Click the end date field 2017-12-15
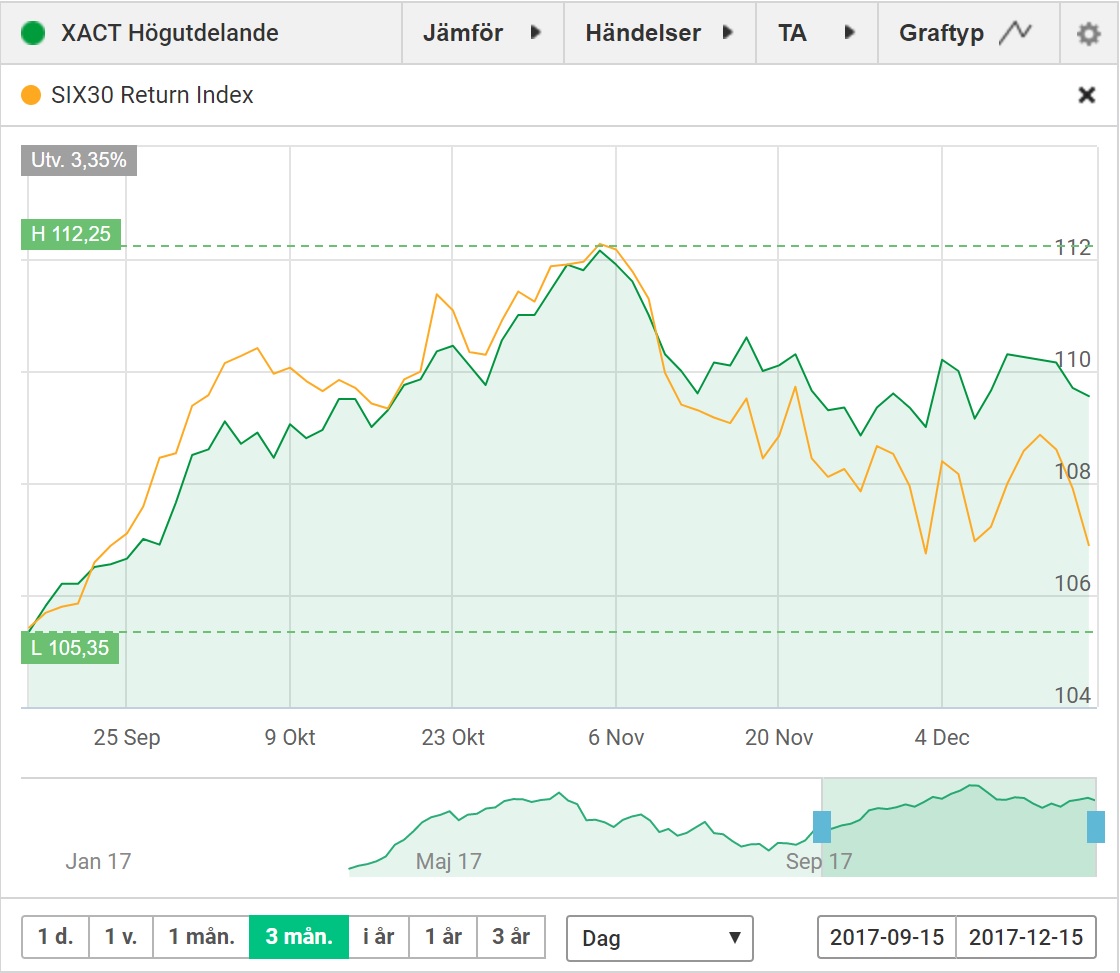 click(x=1025, y=937)
